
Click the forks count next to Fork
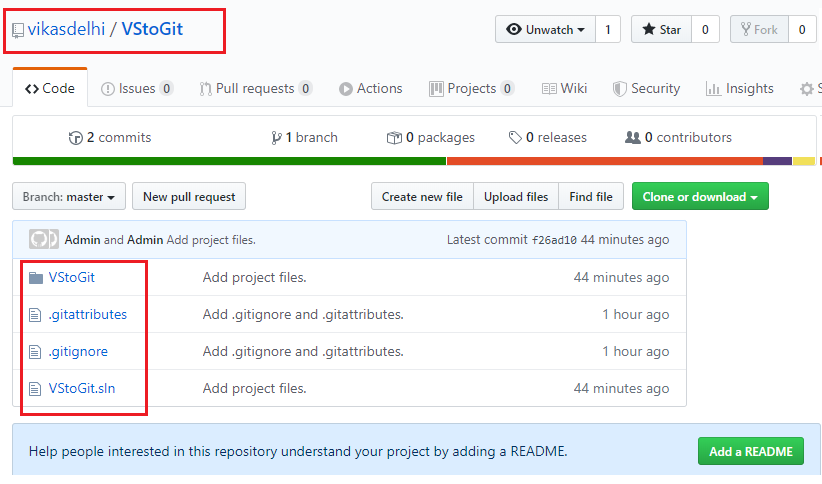tap(802, 29)
